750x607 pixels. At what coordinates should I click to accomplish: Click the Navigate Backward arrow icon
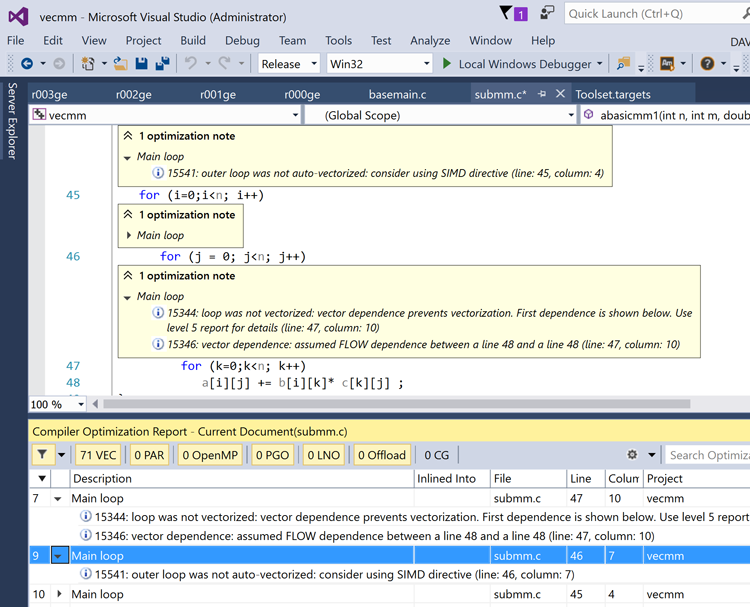pyautogui.click(x=27, y=64)
